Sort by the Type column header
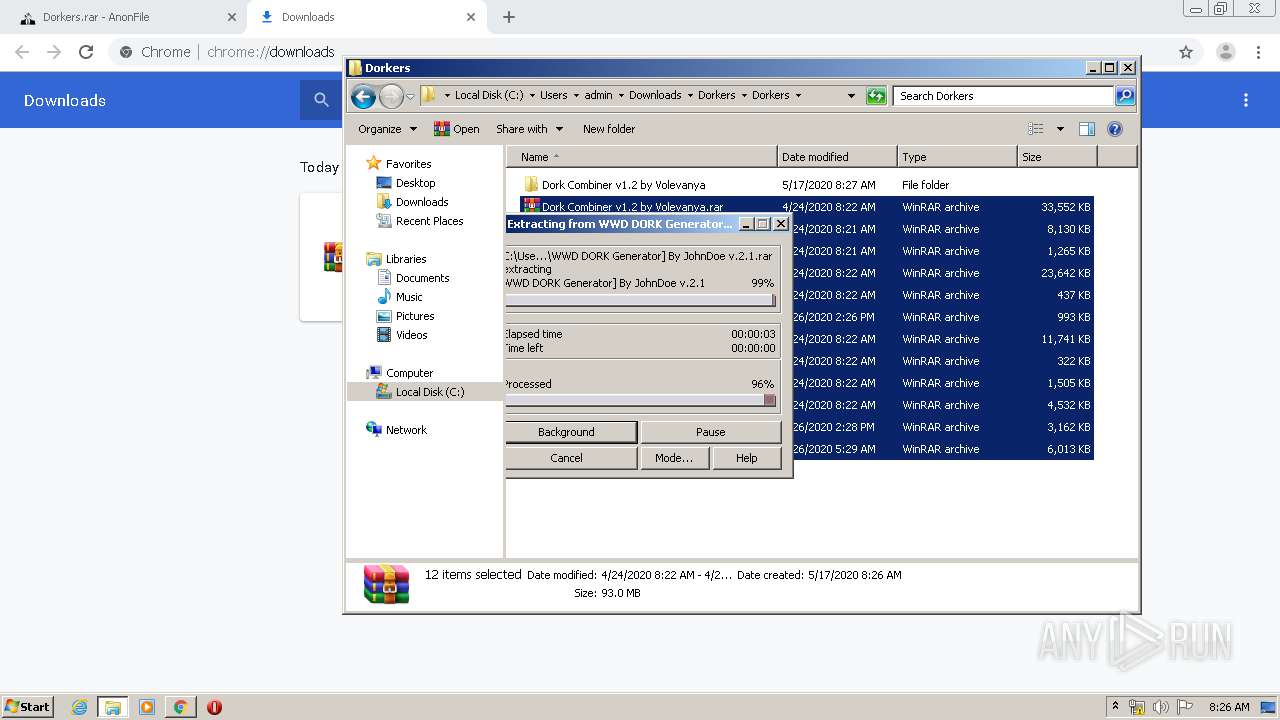 coord(957,157)
